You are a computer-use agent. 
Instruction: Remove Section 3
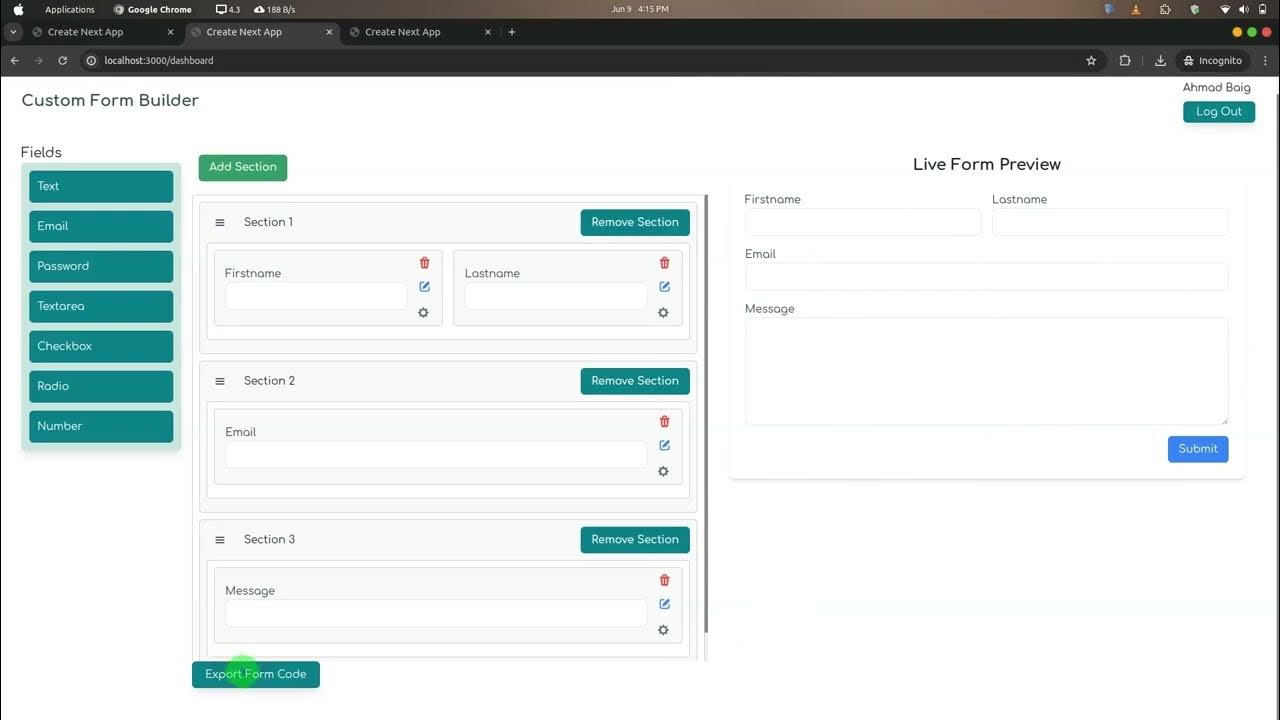pos(635,540)
